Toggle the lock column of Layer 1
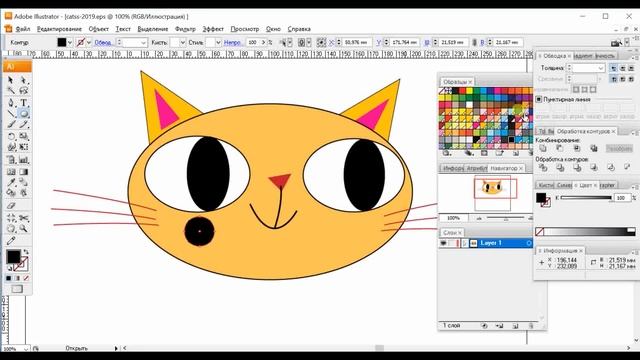 click(x=453, y=243)
